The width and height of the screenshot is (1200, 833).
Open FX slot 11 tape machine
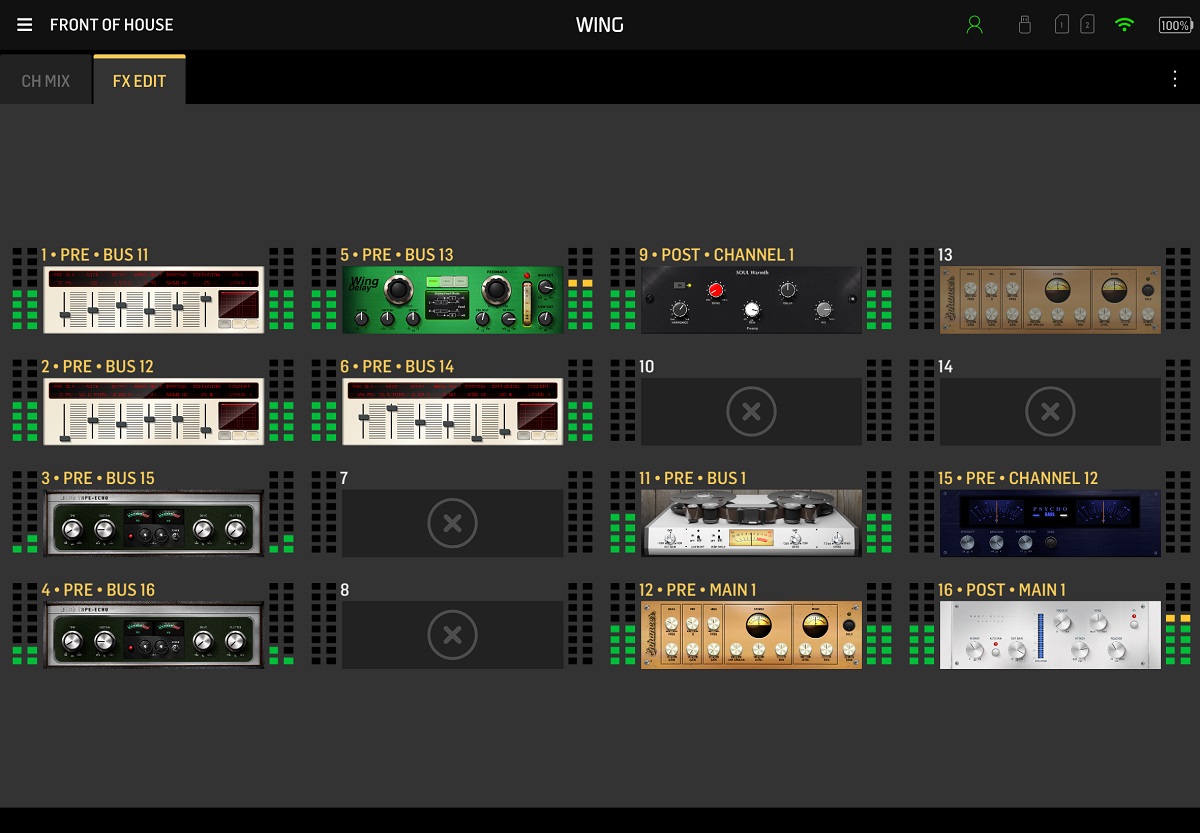(x=751, y=524)
